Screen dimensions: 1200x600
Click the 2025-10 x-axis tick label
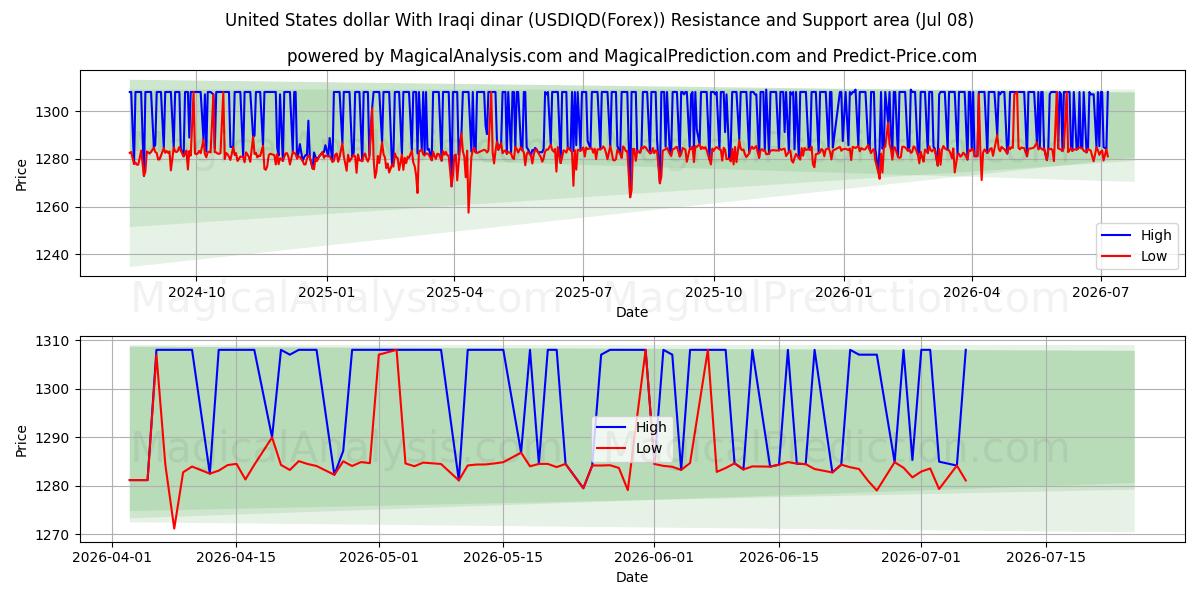coord(714,292)
